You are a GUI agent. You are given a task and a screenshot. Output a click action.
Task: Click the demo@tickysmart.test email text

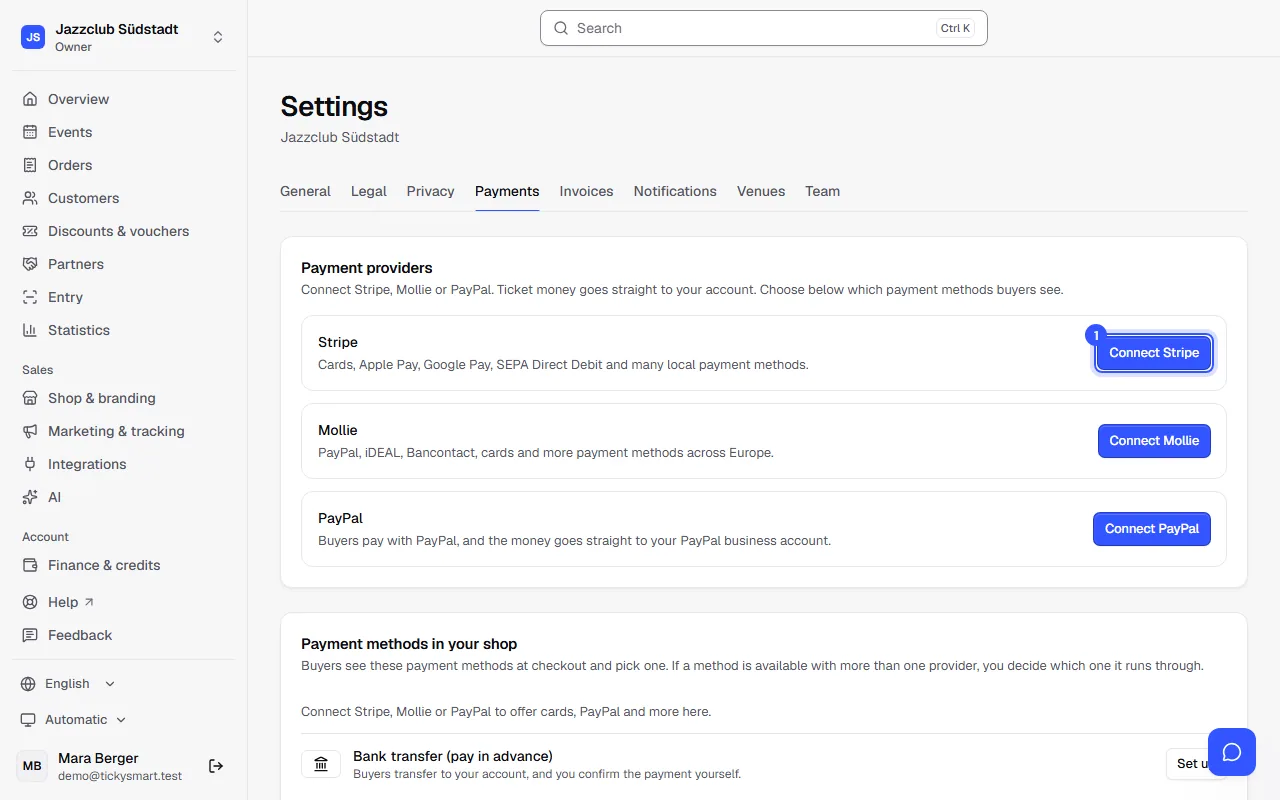120,776
